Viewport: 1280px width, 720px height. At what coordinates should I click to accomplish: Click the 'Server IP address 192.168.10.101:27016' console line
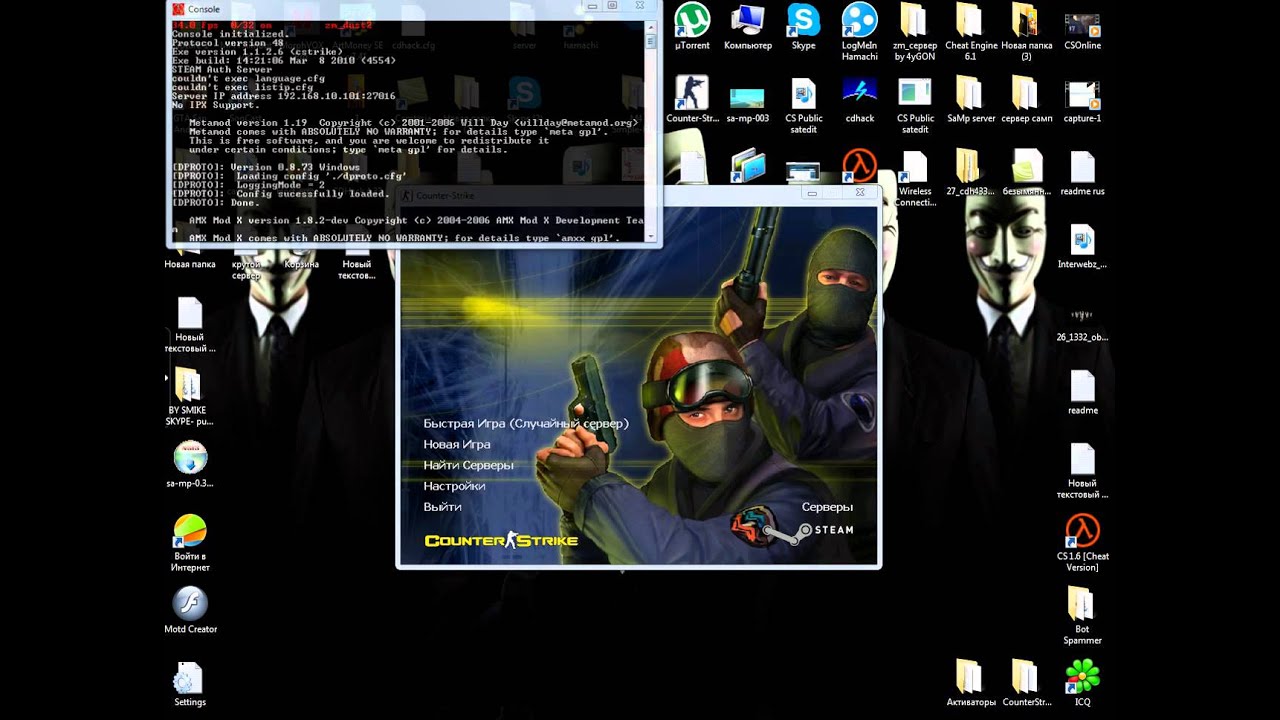283,96
